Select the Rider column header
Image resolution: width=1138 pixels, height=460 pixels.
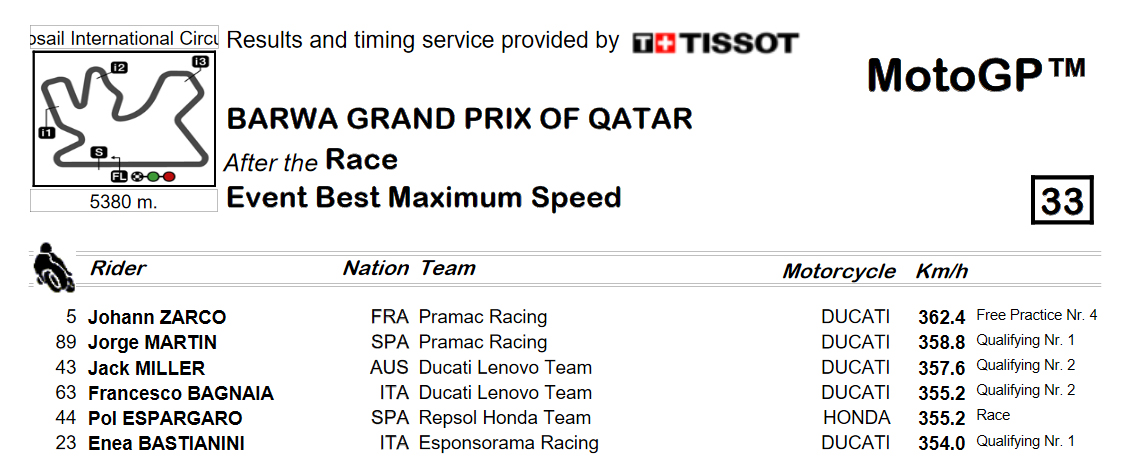[118, 268]
